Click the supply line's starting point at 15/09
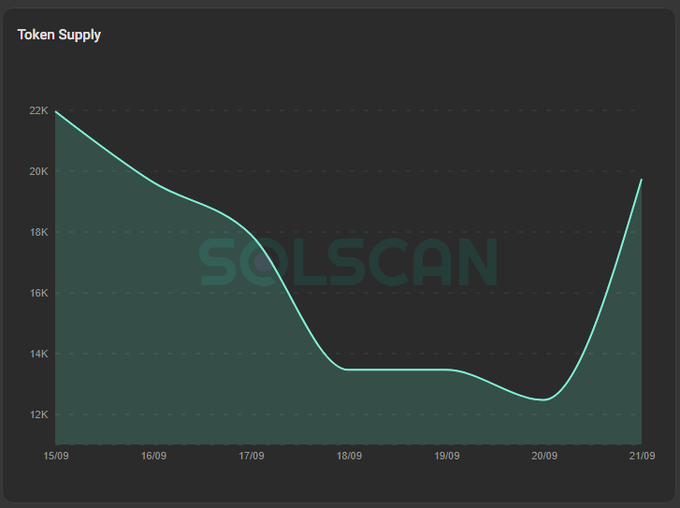This screenshot has width=680, height=508. click(x=56, y=111)
